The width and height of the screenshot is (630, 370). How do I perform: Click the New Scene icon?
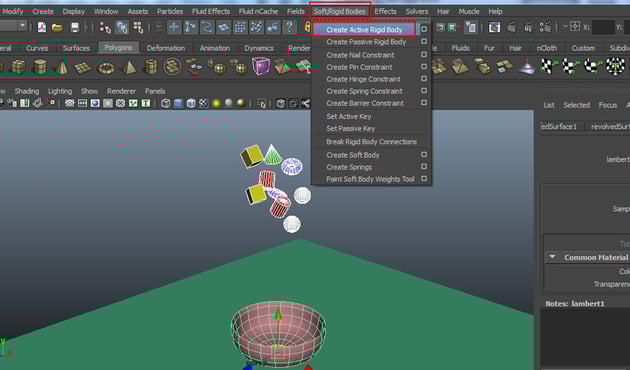click(42, 27)
